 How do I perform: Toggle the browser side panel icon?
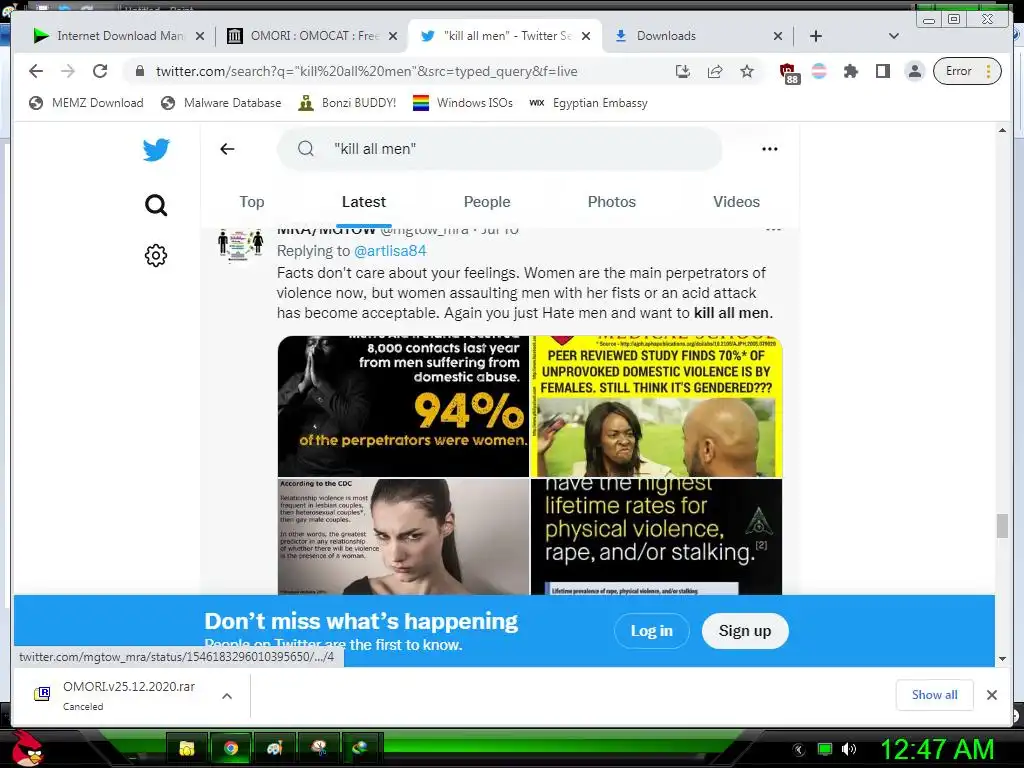coord(883,71)
